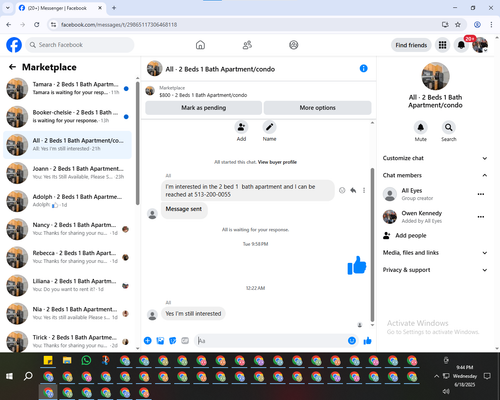Collapse Chat members section

tap(435, 175)
